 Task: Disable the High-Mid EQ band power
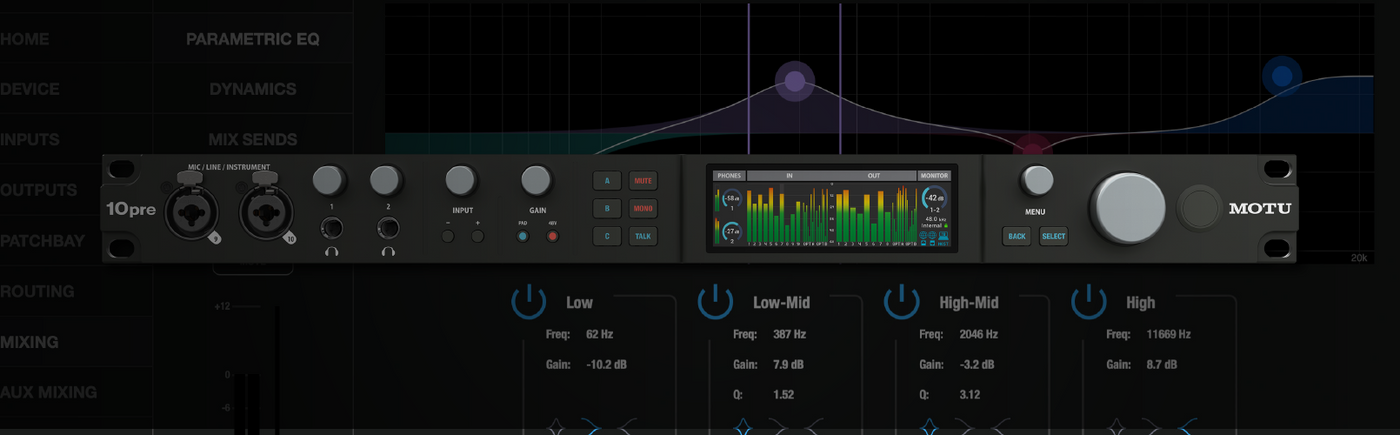[x=902, y=301]
